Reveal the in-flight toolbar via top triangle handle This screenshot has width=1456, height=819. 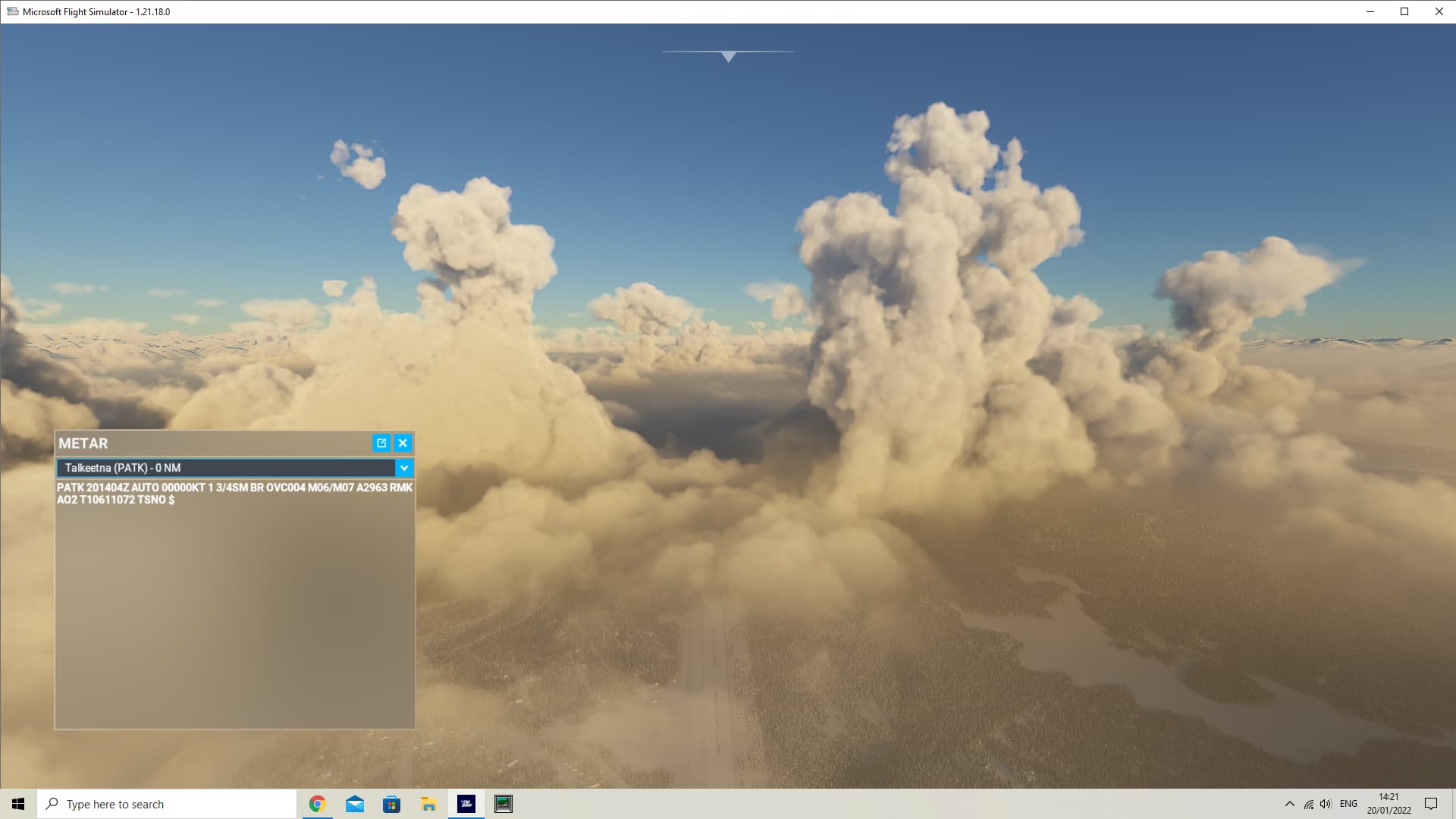pyautogui.click(x=729, y=57)
